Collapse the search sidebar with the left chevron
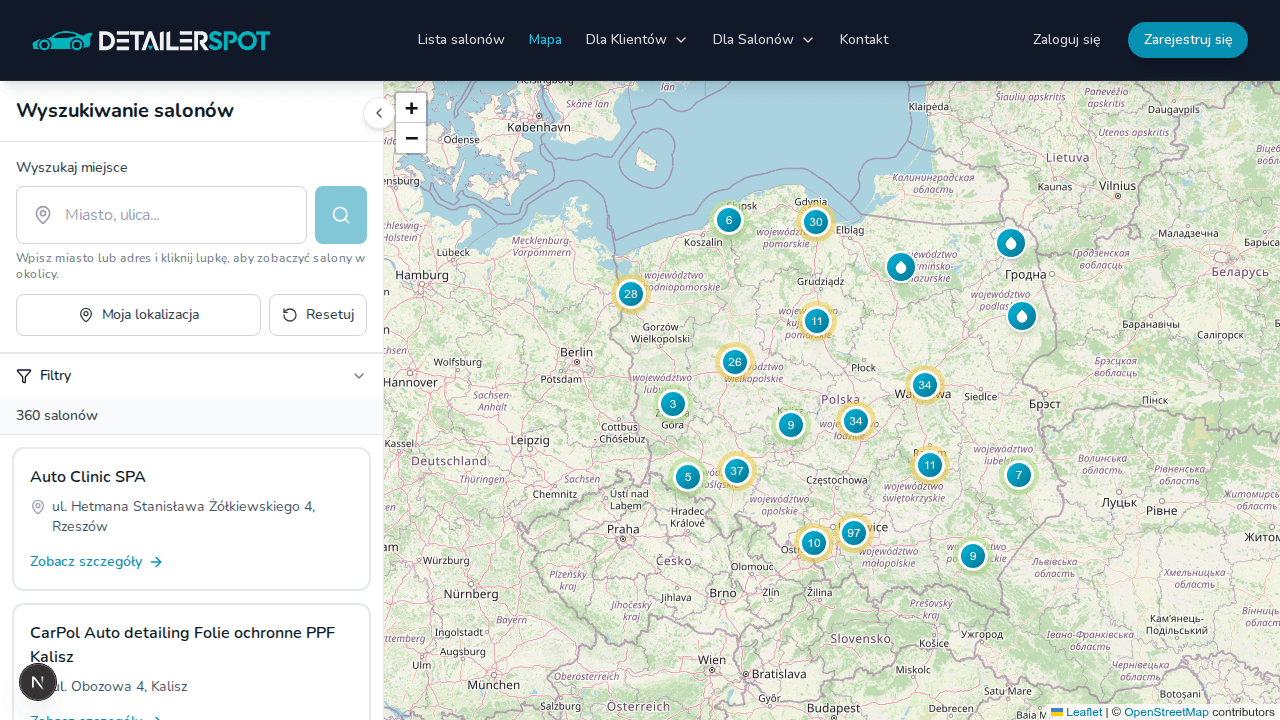This screenshot has width=1280, height=720. click(379, 113)
